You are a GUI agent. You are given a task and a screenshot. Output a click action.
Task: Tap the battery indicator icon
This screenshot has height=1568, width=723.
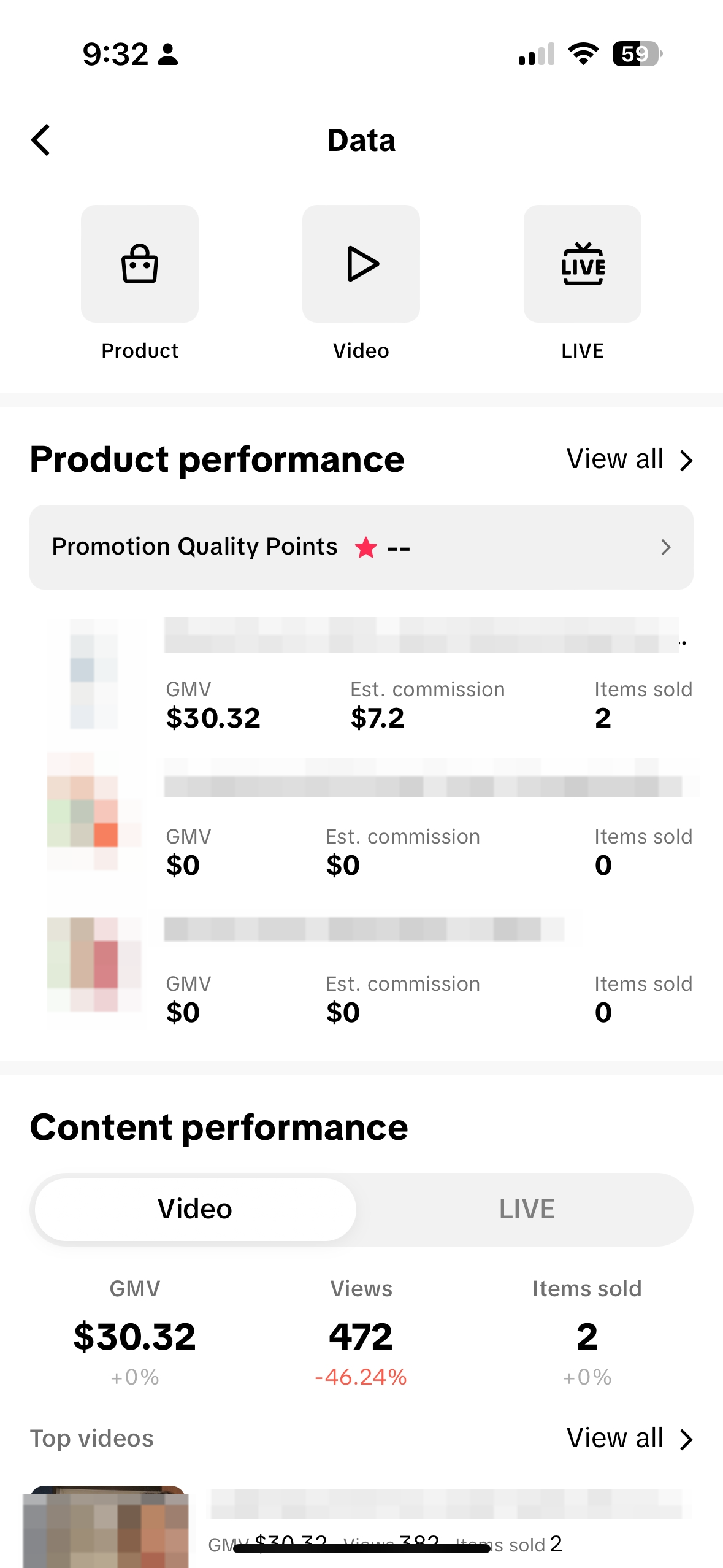[x=637, y=54]
